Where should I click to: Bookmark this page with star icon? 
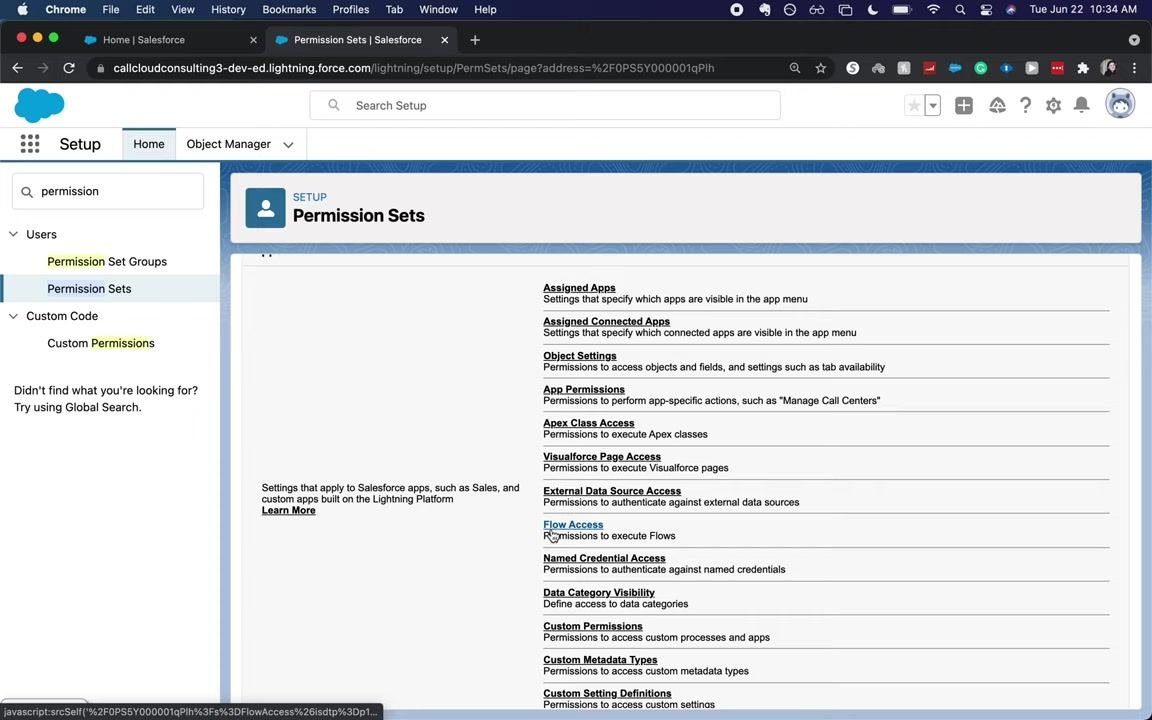click(x=821, y=68)
